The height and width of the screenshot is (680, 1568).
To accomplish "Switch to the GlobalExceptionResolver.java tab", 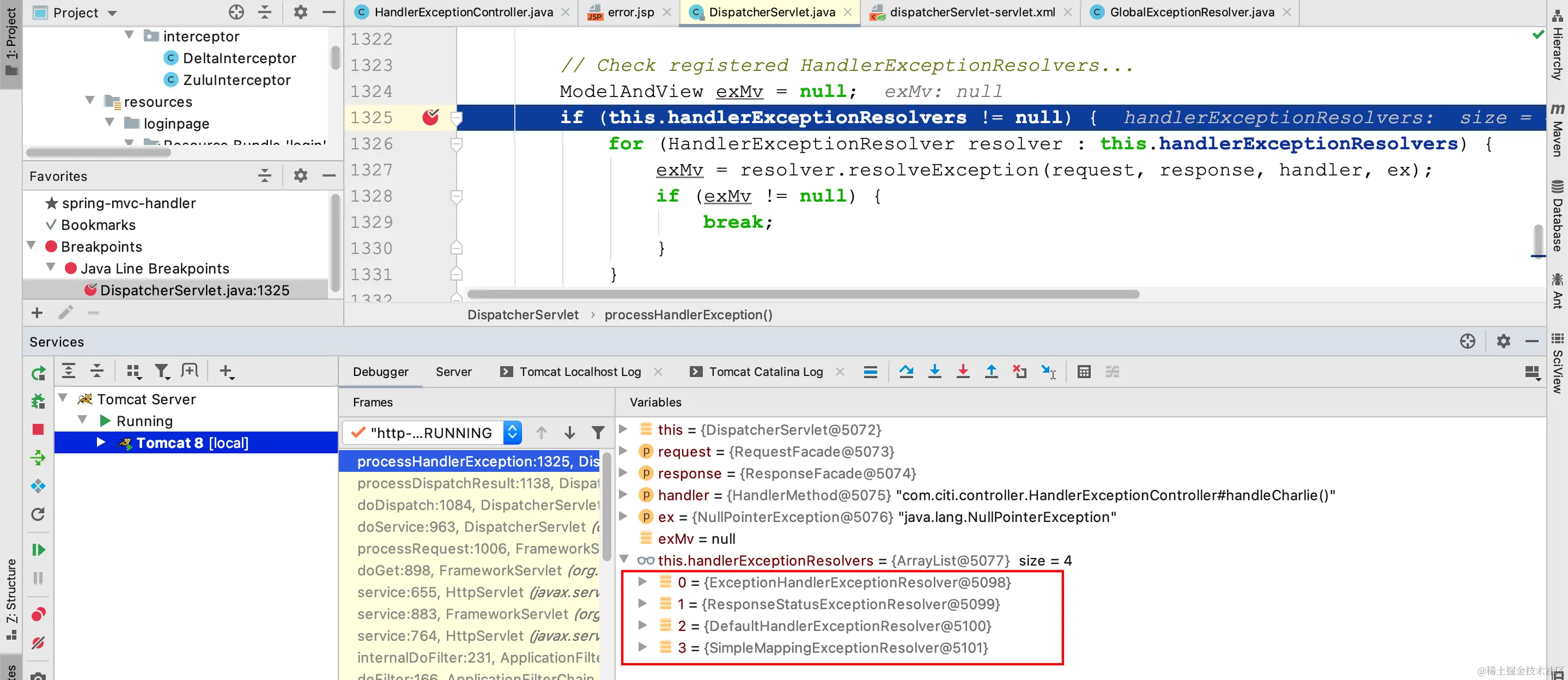I will point(1191,12).
